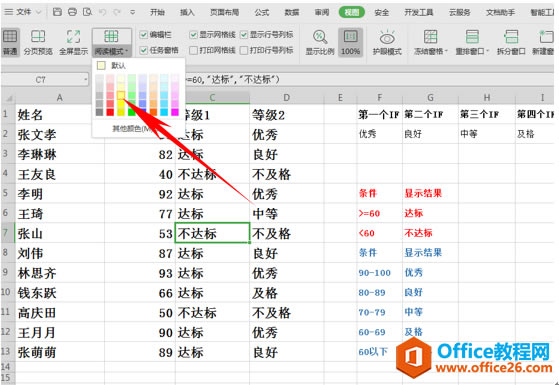Open the name box dropdown beside C7

coord(86,79)
